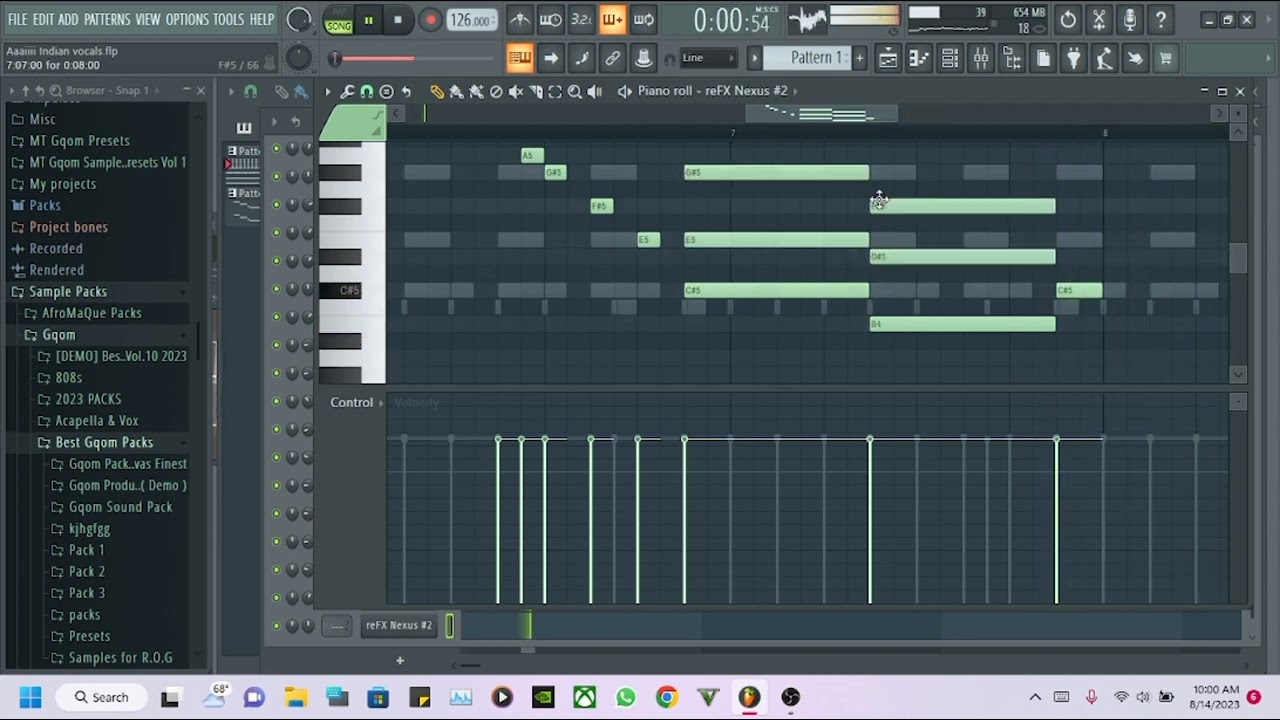The width and height of the screenshot is (1280, 720).
Task: Stop playback with the stop button
Action: click(398, 20)
